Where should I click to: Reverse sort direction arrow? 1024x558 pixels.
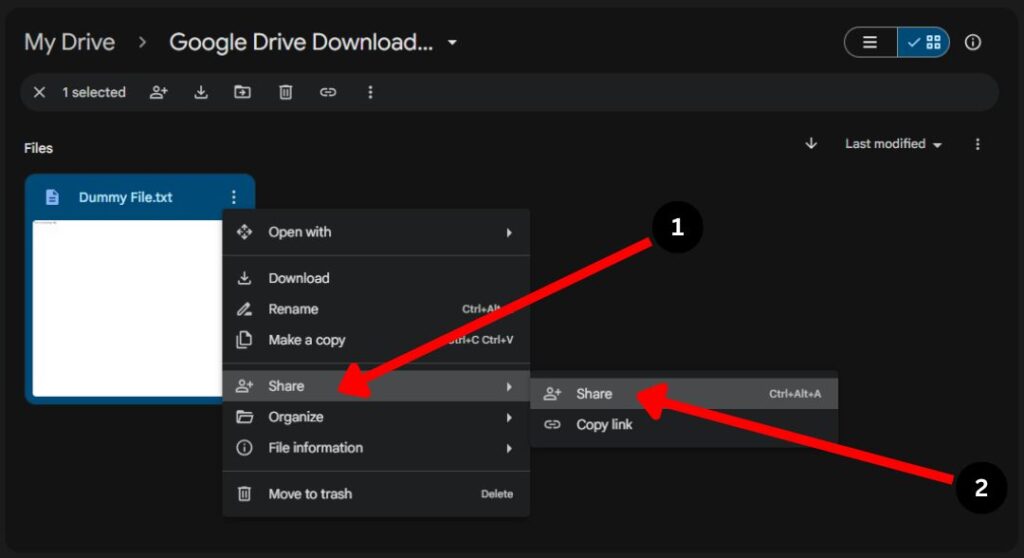pyautogui.click(x=811, y=143)
